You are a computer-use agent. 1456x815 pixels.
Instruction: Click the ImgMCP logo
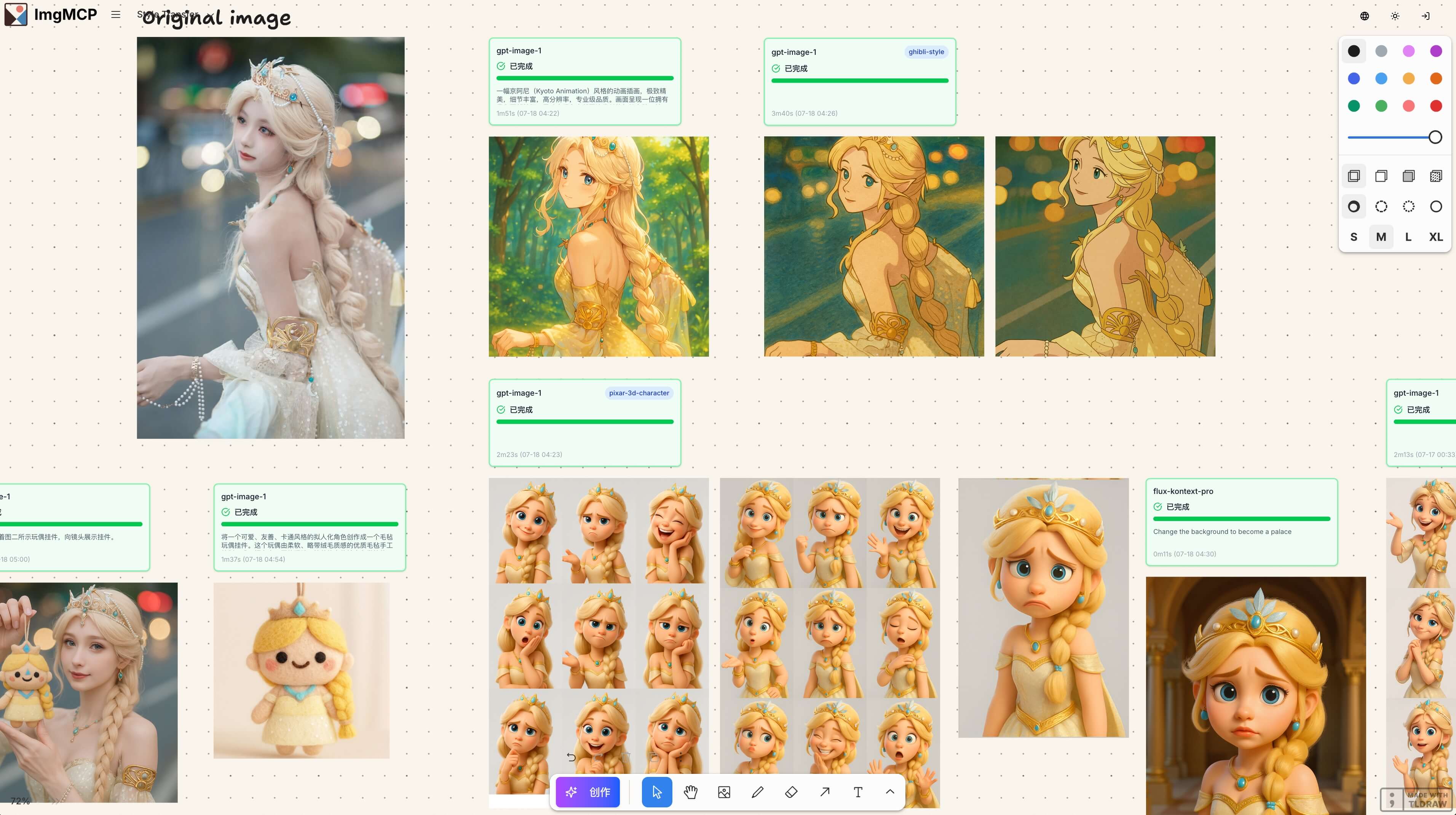(51, 15)
